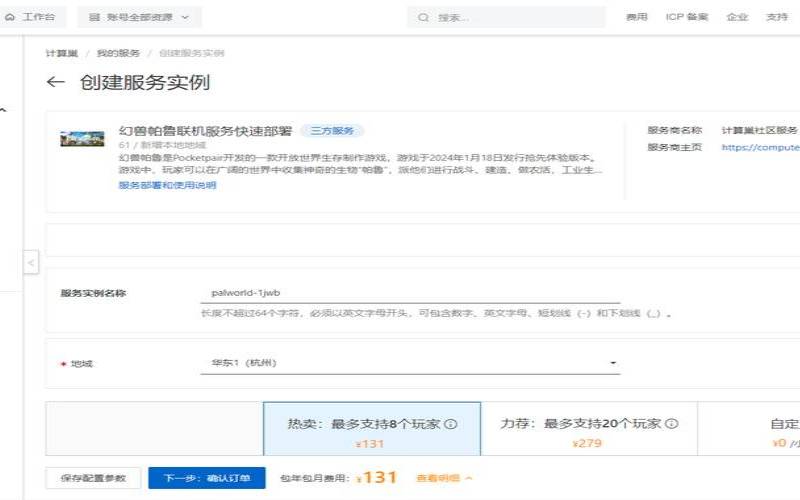Click the 服务实例名称 input field
Viewport: 800px width, 500px height.
[410, 293]
